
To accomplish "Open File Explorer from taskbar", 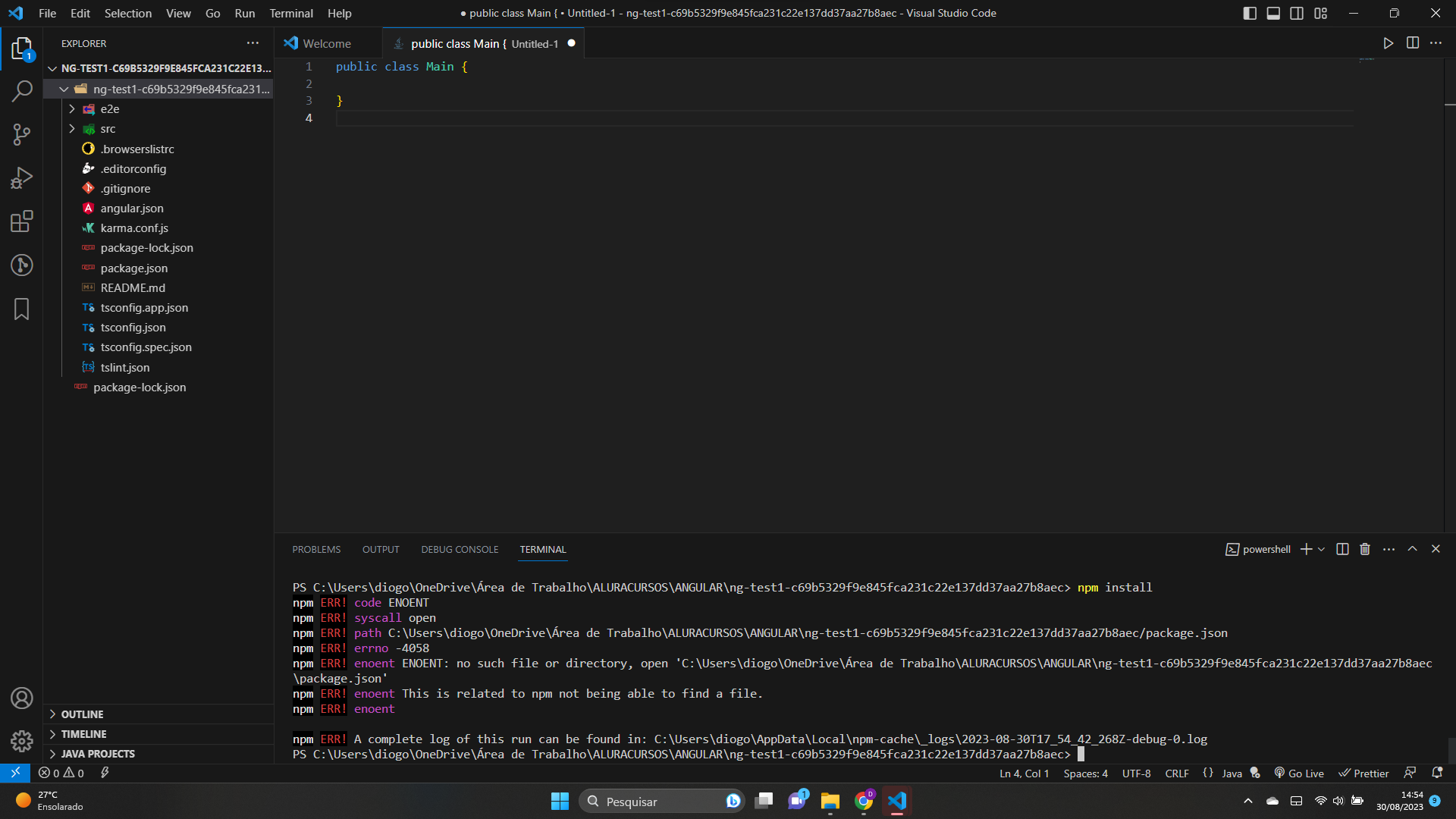I will point(830,801).
